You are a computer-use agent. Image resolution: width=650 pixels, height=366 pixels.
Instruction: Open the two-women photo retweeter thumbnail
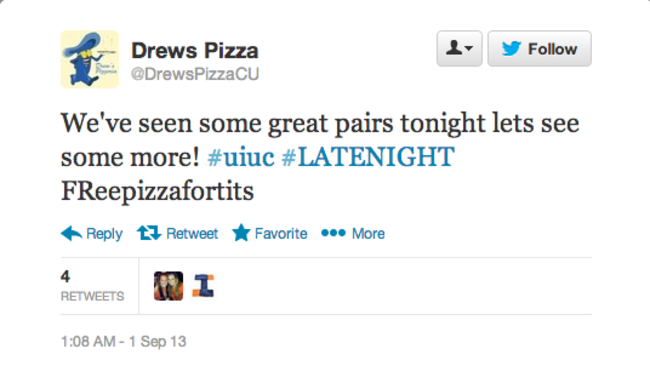168,286
